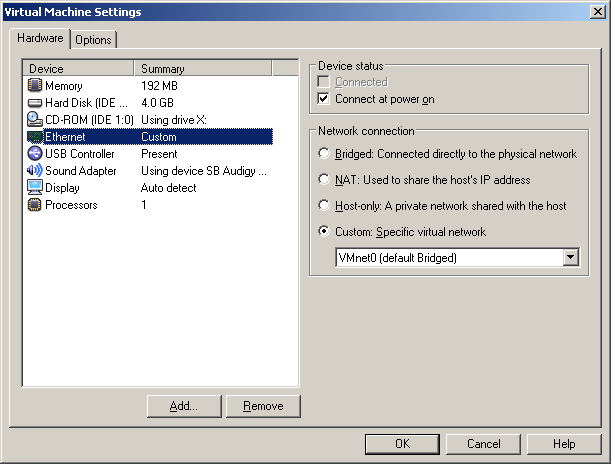611x464 pixels.
Task: Switch to the Options tab
Action: point(93,39)
